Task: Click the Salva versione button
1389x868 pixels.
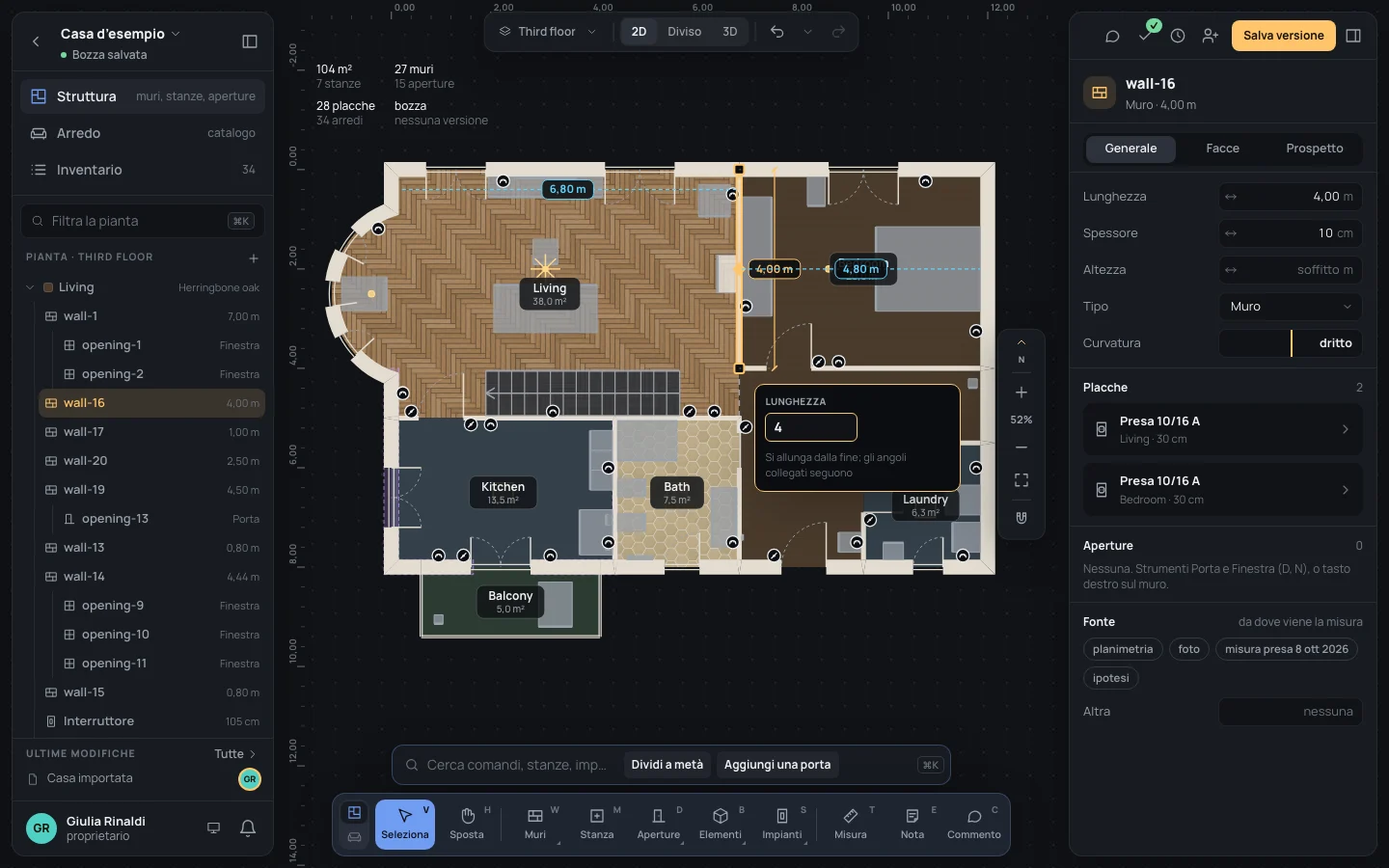Action: pyautogui.click(x=1283, y=36)
